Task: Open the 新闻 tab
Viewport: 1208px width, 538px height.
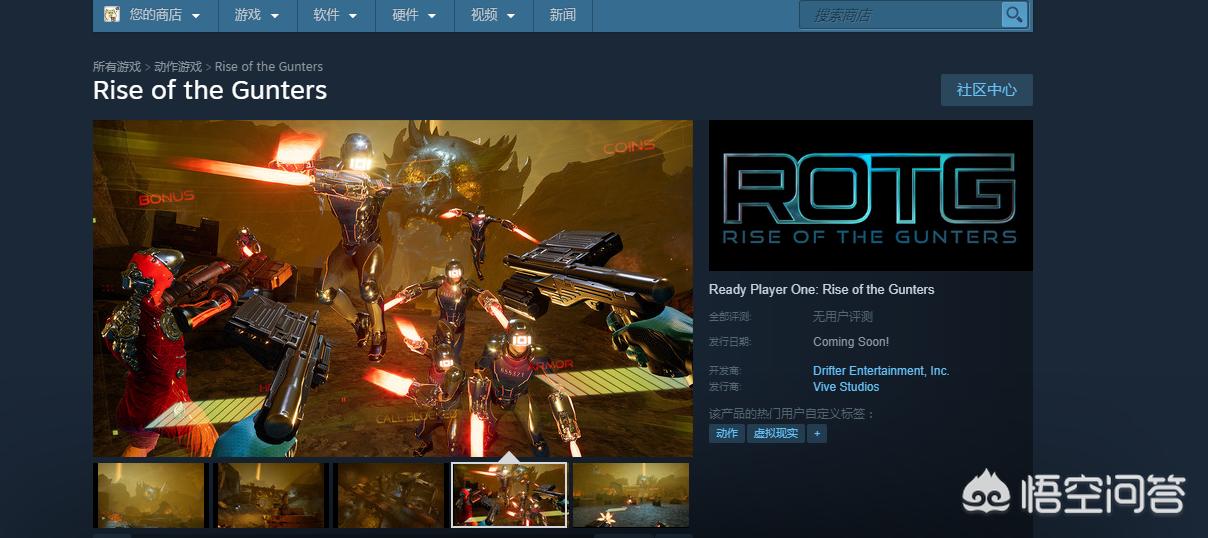Action: click(563, 15)
